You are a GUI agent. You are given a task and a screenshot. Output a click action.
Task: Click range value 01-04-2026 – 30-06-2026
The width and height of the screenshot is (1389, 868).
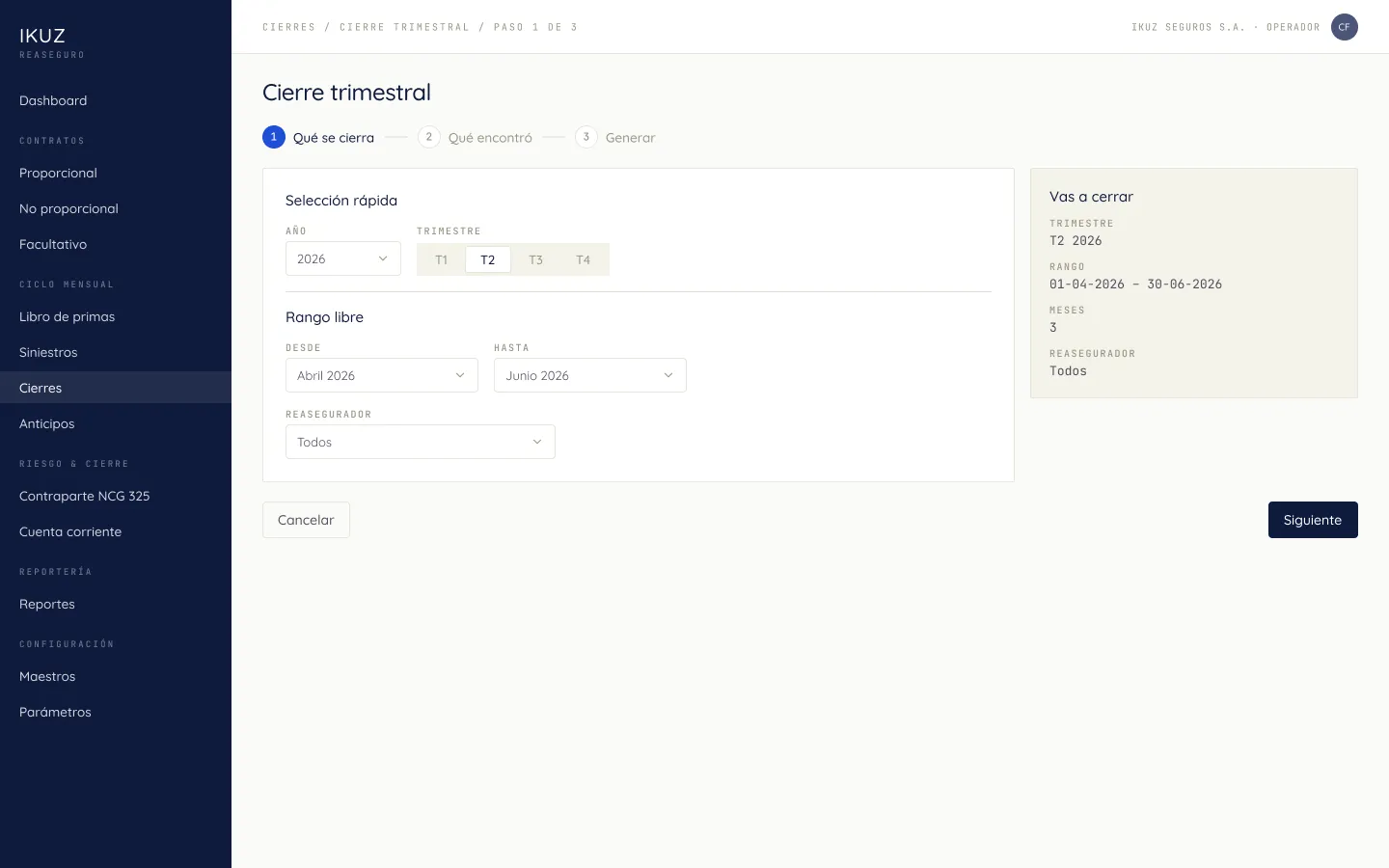(x=1135, y=285)
